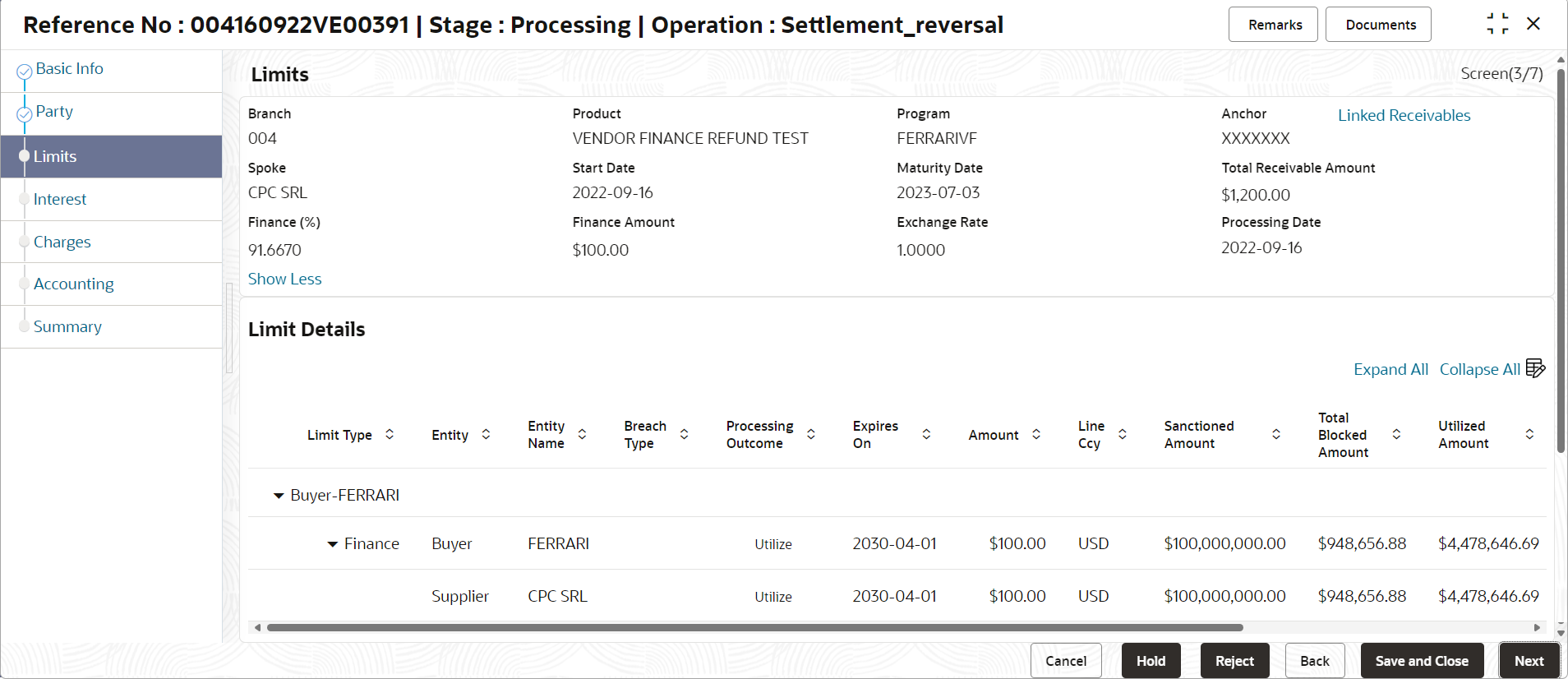Sort by Expires On column
This screenshot has height=679, width=1568.
pos(926,435)
